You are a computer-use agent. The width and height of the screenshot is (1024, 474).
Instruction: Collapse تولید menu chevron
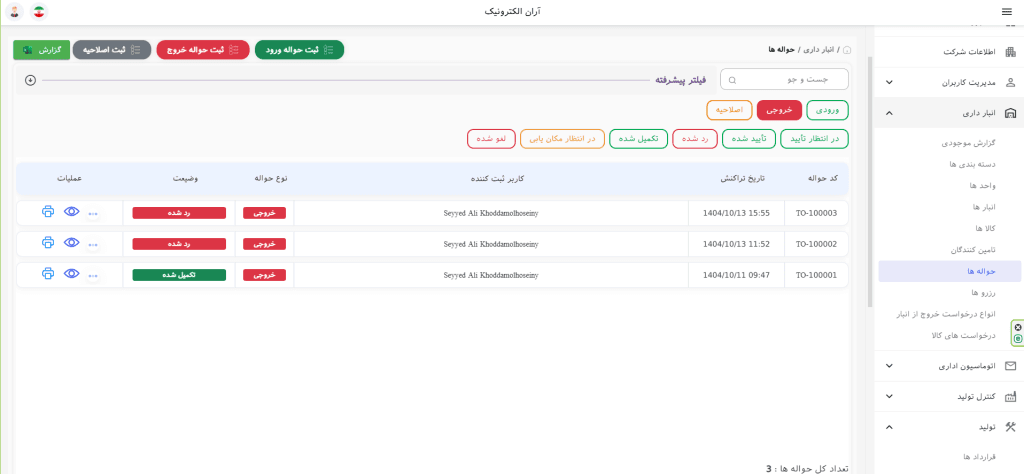click(x=889, y=426)
